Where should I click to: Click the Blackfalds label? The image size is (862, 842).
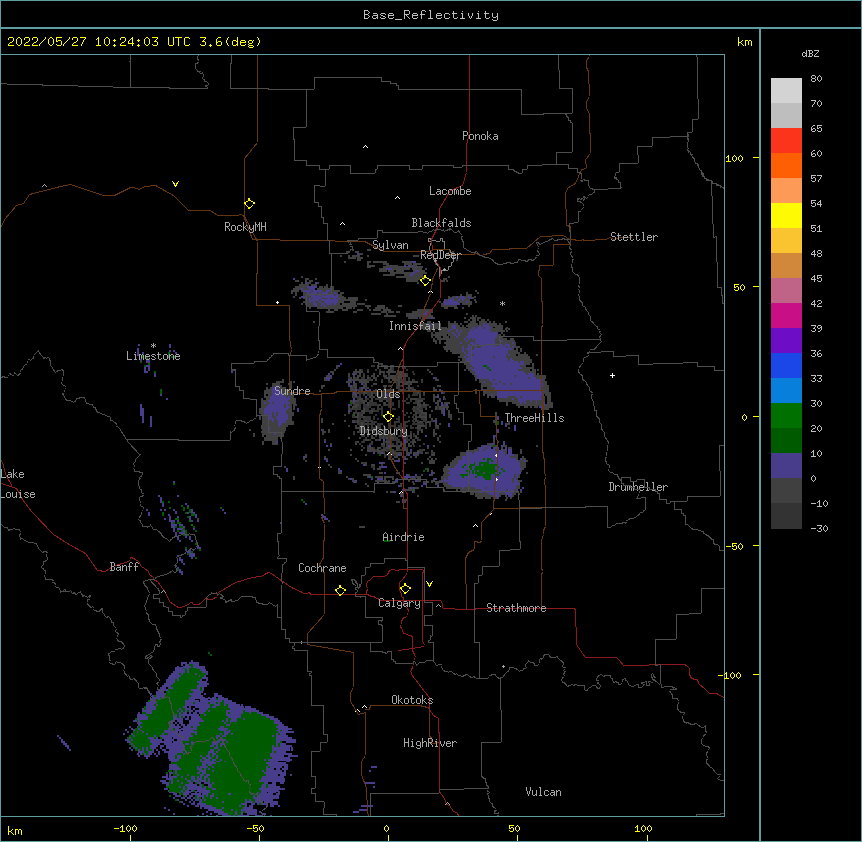pyautogui.click(x=441, y=223)
